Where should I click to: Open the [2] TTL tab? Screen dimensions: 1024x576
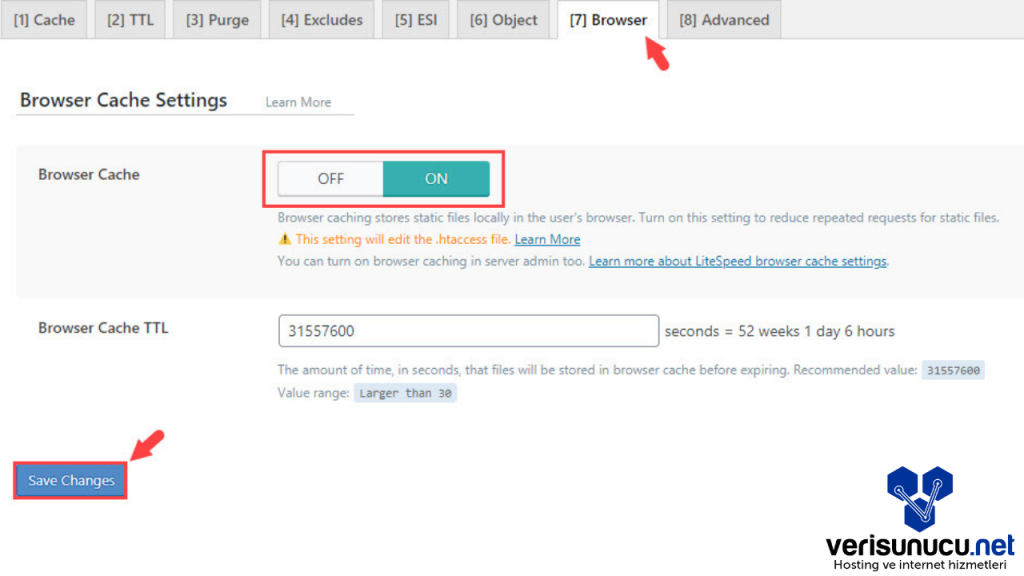[x=130, y=20]
